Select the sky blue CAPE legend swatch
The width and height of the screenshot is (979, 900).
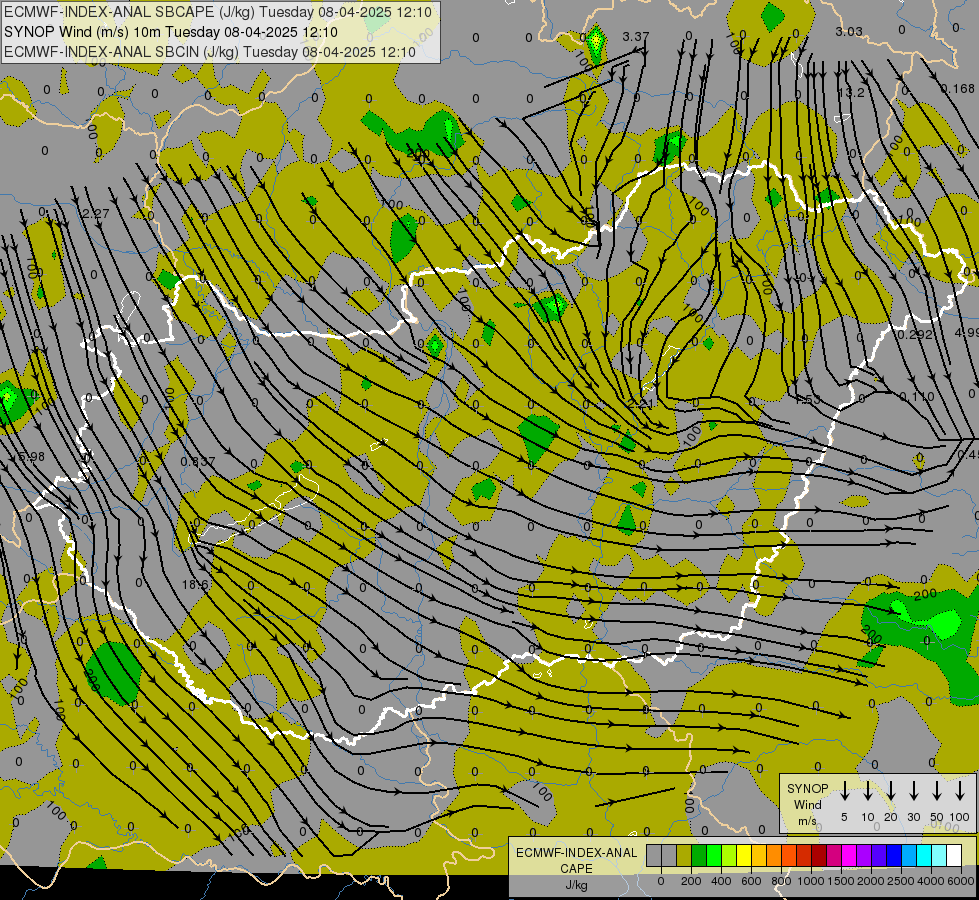[x=910, y=855]
